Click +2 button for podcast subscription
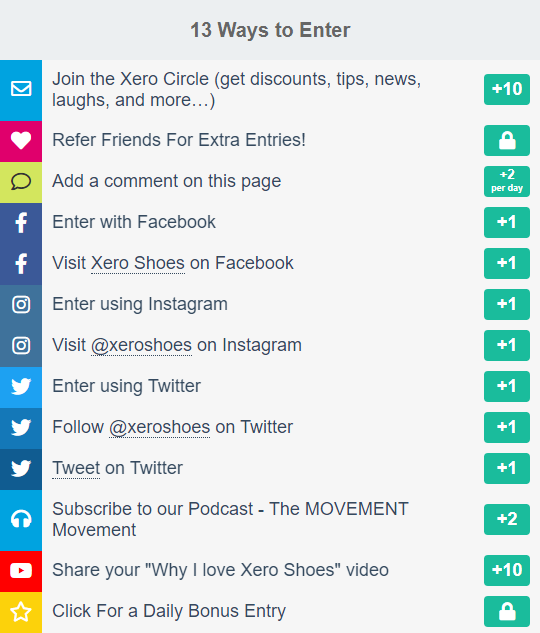Image resolution: width=540 pixels, height=633 pixels. click(507, 519)
